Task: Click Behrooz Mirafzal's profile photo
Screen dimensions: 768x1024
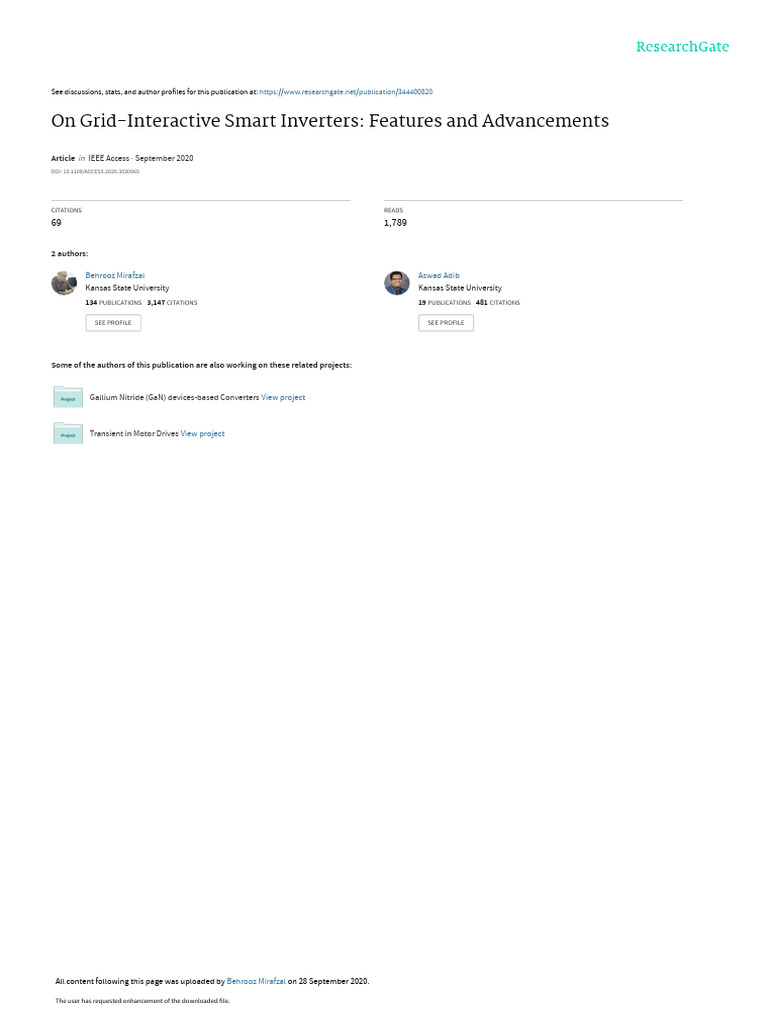Action: pyautogui.click(x=64, y=283)
